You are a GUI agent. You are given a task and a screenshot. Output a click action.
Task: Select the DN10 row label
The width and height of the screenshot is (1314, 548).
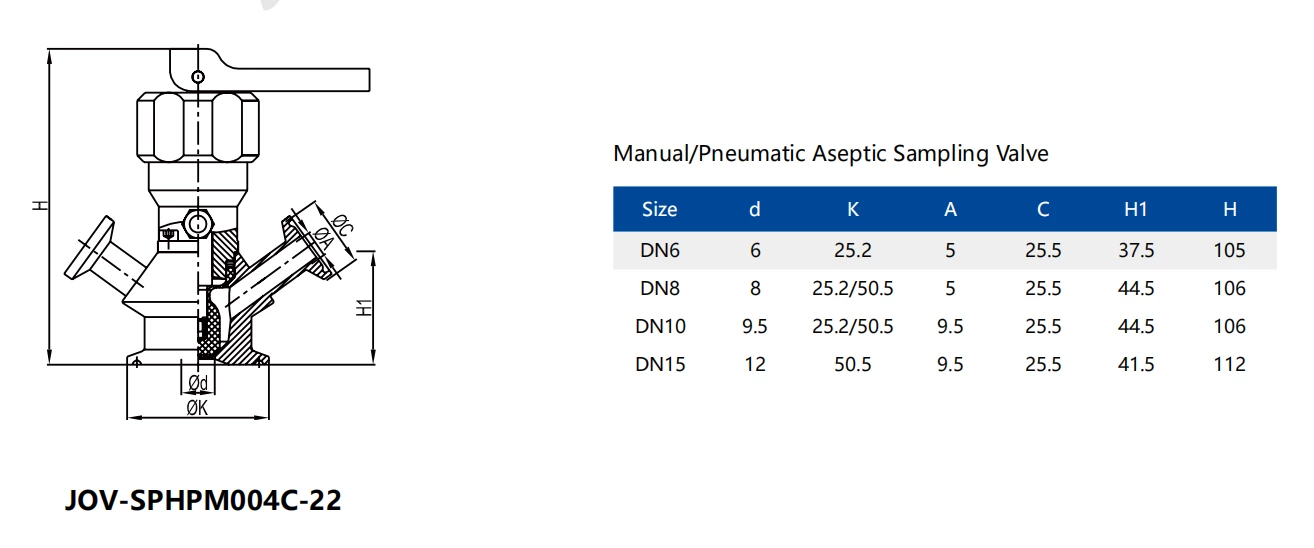point(660,326)
